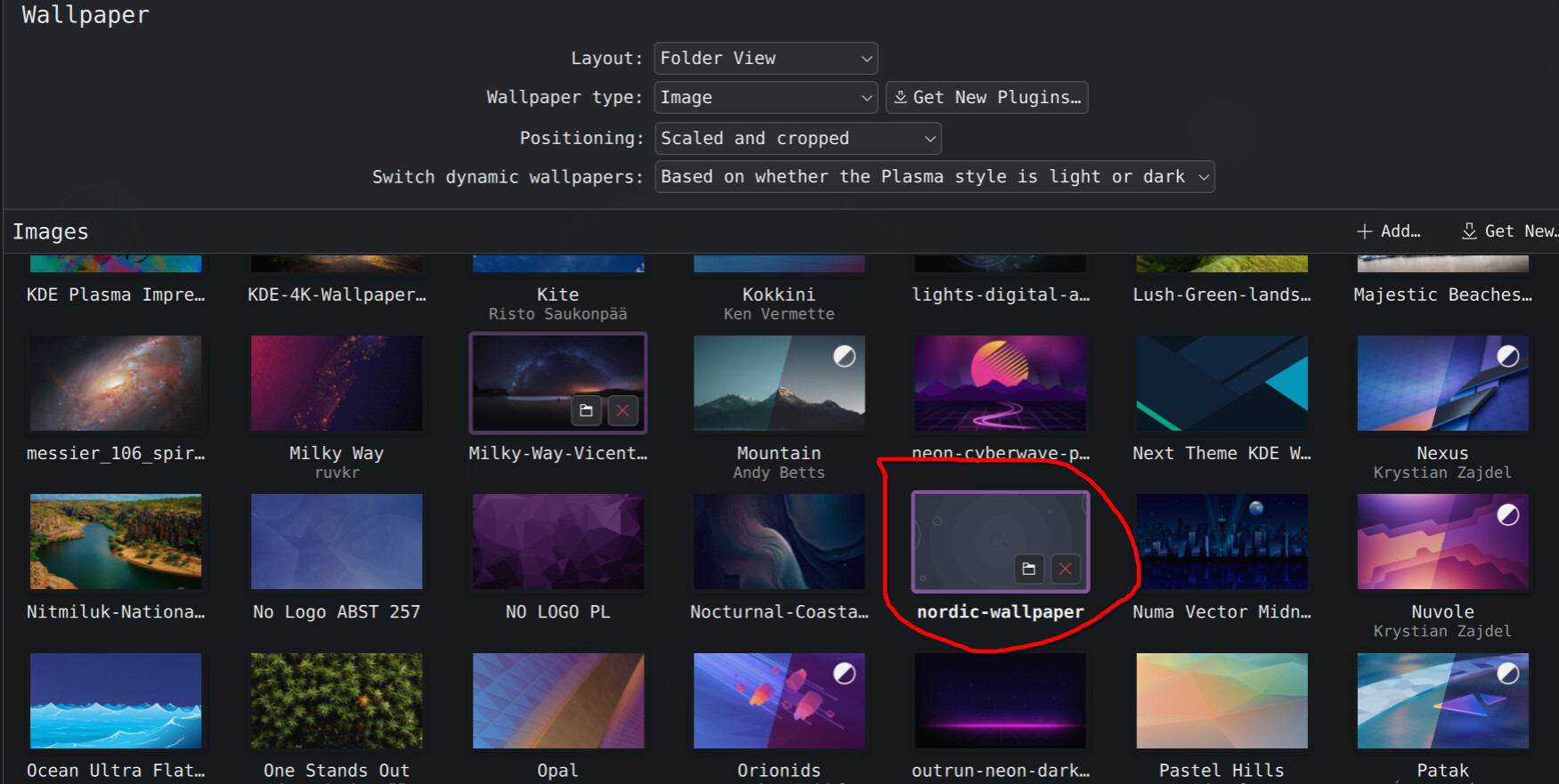Open the Positioning dropdown
The height and width of the screenshot is (784, 1559).
[797, 139]
